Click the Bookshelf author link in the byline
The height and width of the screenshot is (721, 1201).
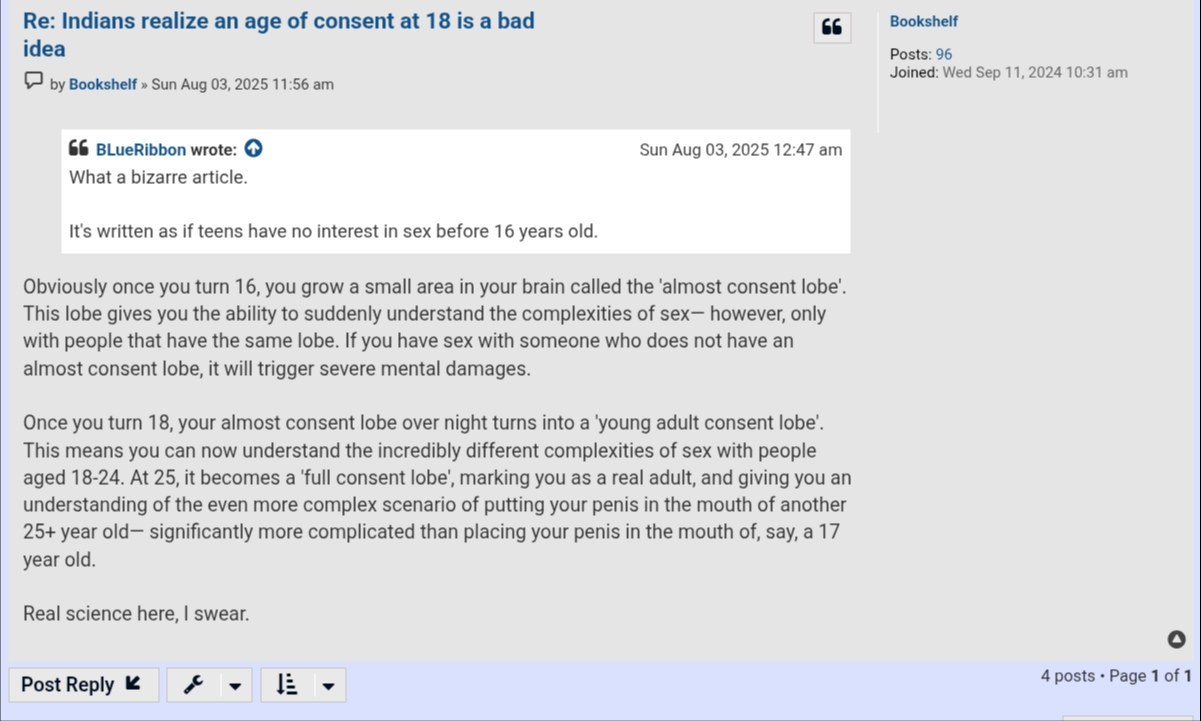pos(103,85)
